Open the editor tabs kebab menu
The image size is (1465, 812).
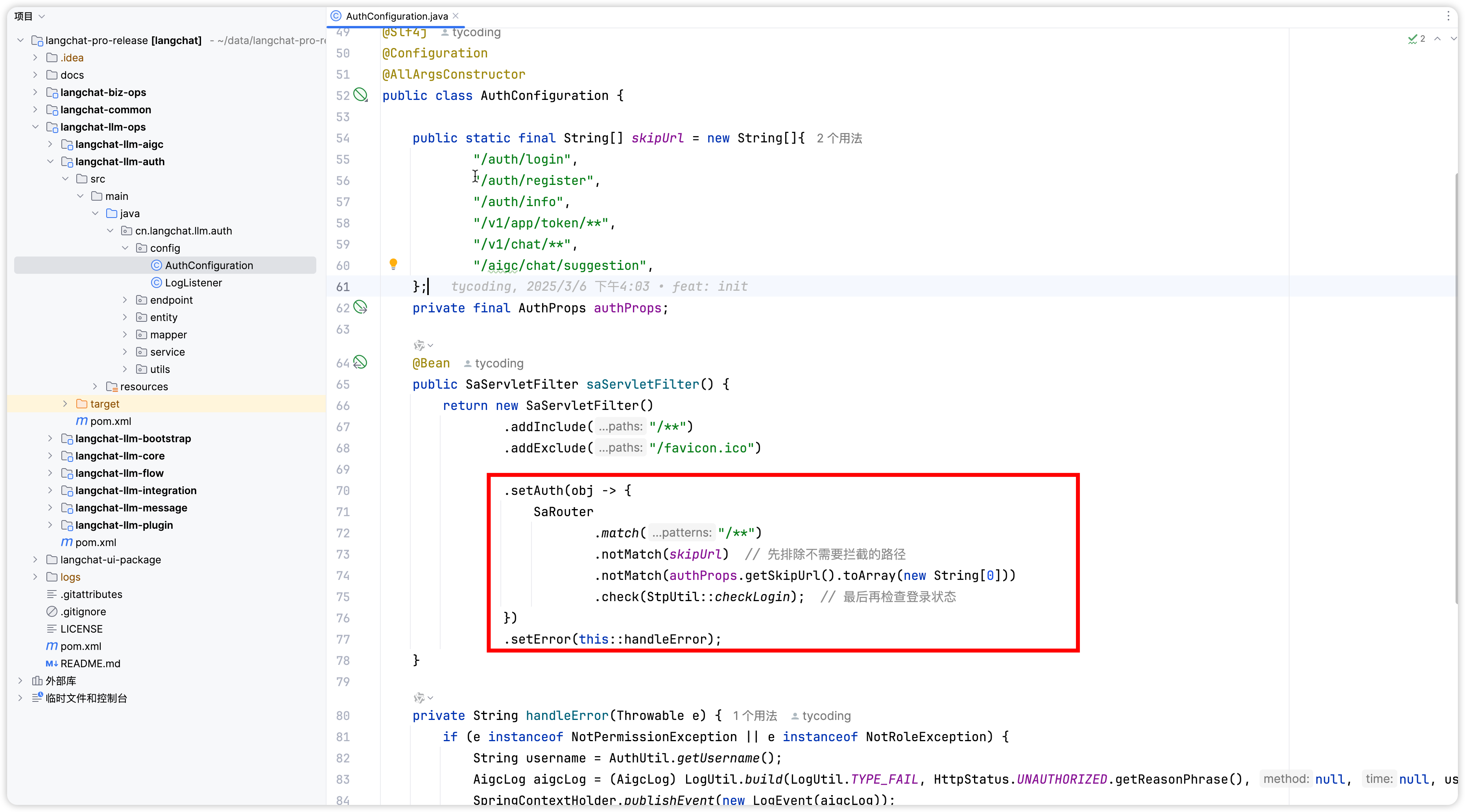1448,16
